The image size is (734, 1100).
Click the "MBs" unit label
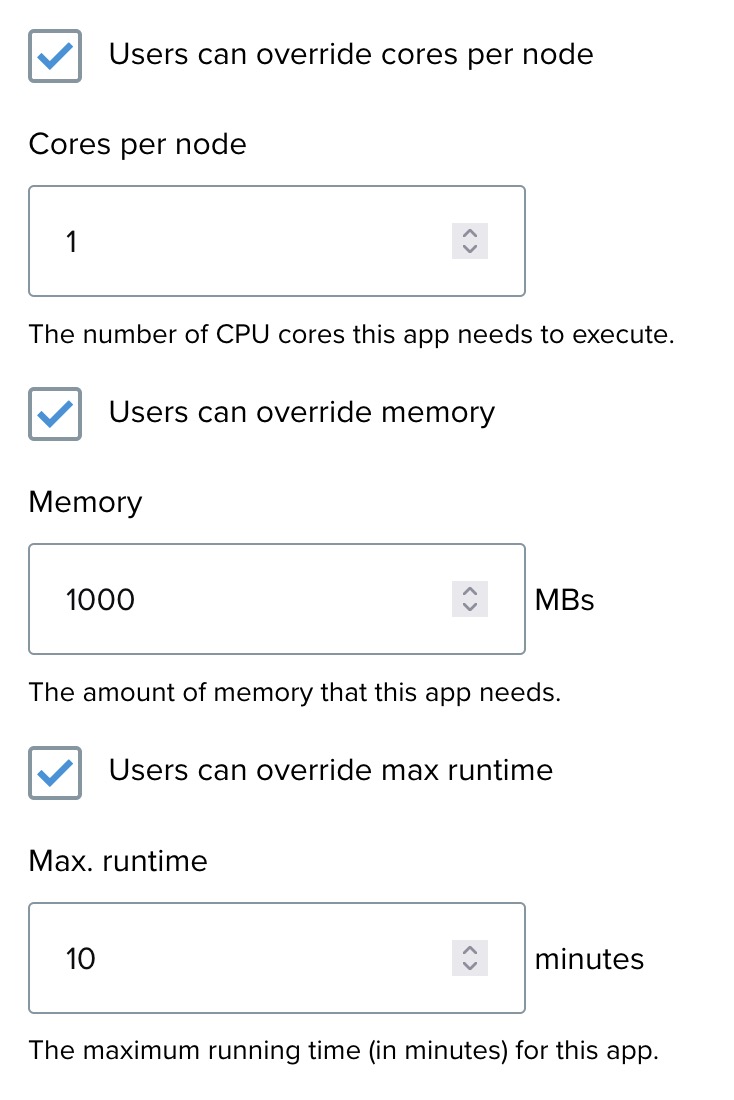[565, 600]
